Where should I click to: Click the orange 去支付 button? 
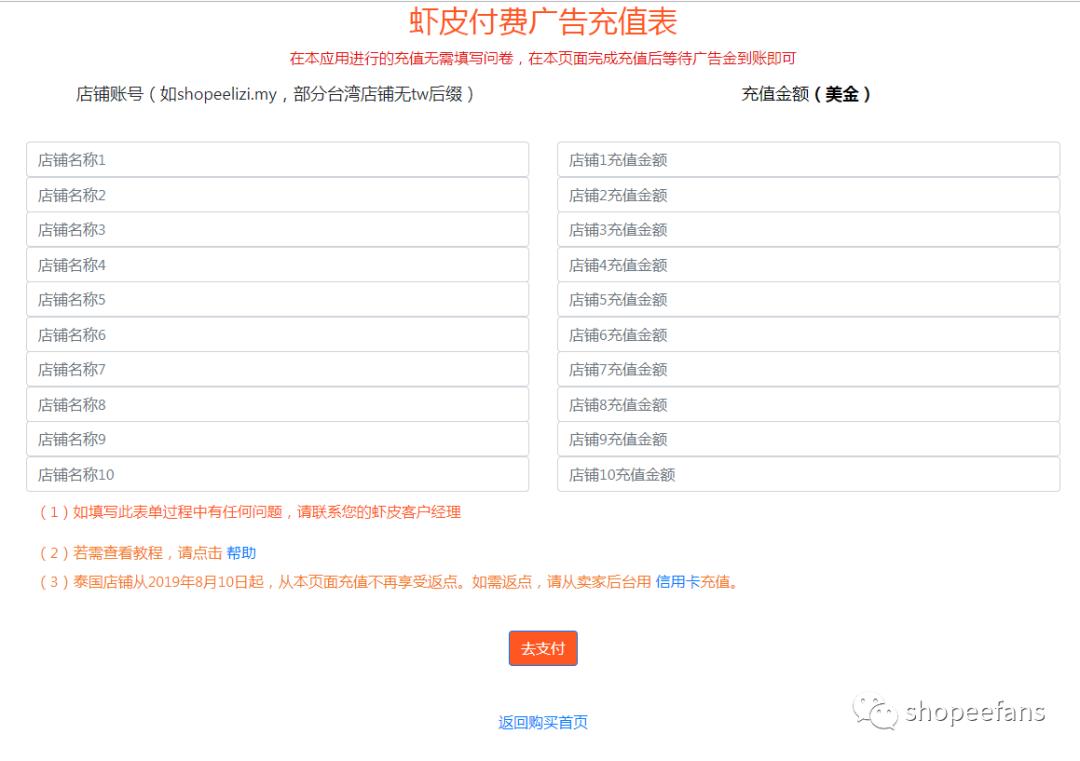(x=543, y=648)
